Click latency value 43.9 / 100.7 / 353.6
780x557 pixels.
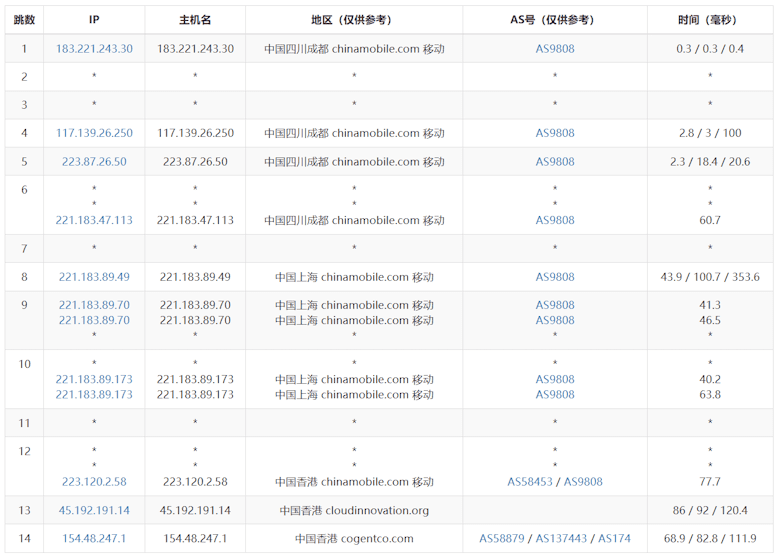click(x=709, y=277)
